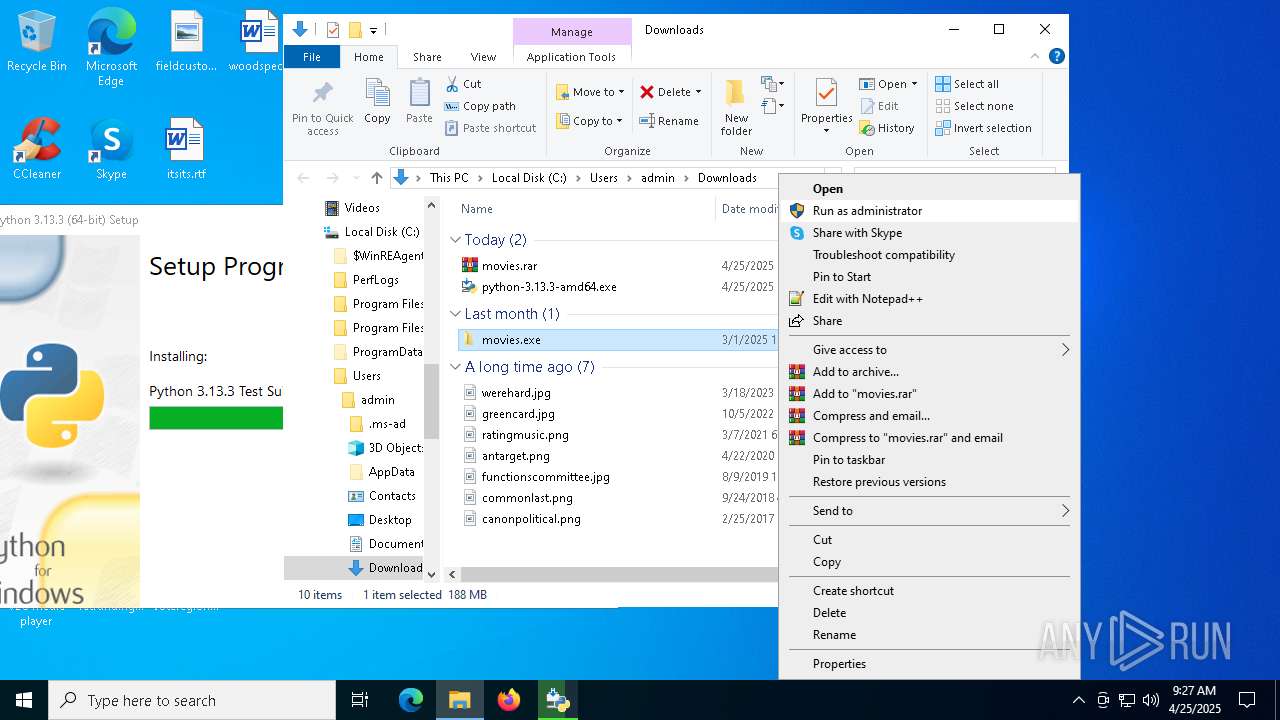Screen dimensions: 1280x720
Task: Select the CCleaner desktop icon
Action: pyautogui.click(x=37, y=149)
